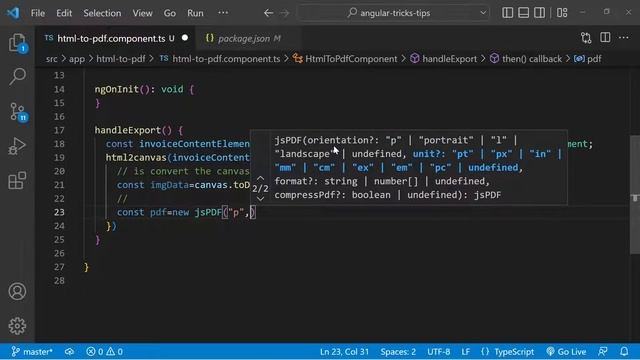
Task: Click master branch in status bar
Action: [x=32, y=351]
